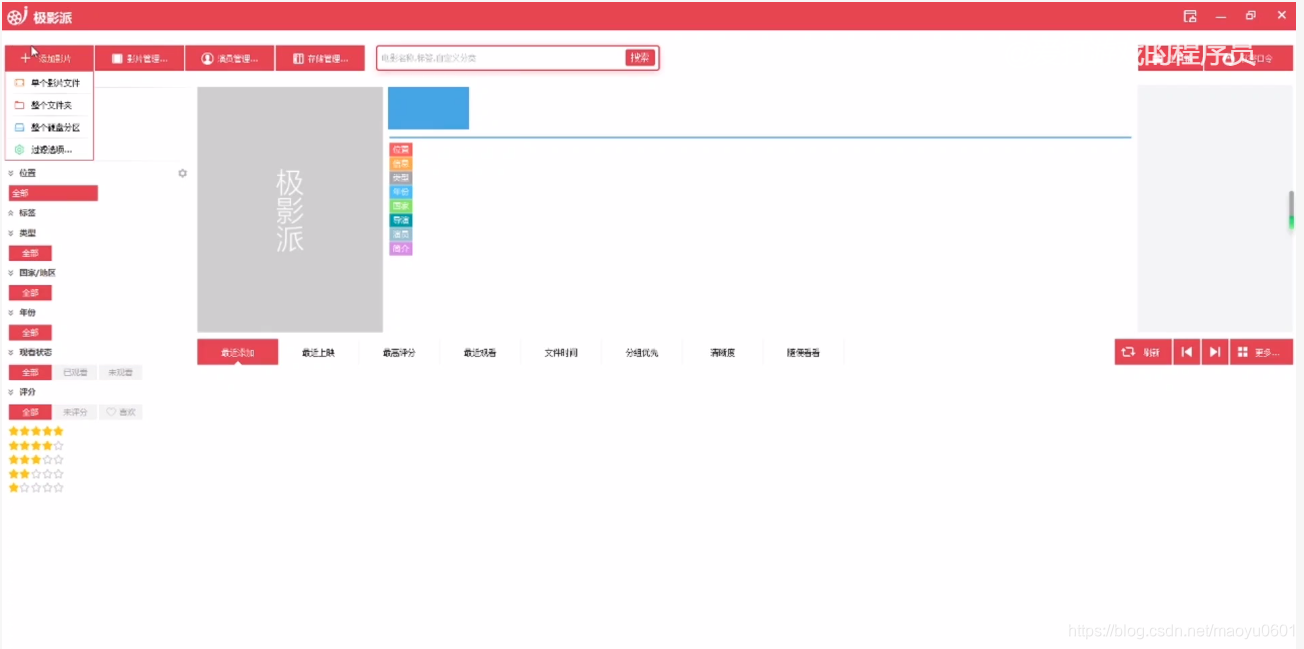Switch to 最近上映 recently released tab
The image size is (1304, 649).
(318, 352)
